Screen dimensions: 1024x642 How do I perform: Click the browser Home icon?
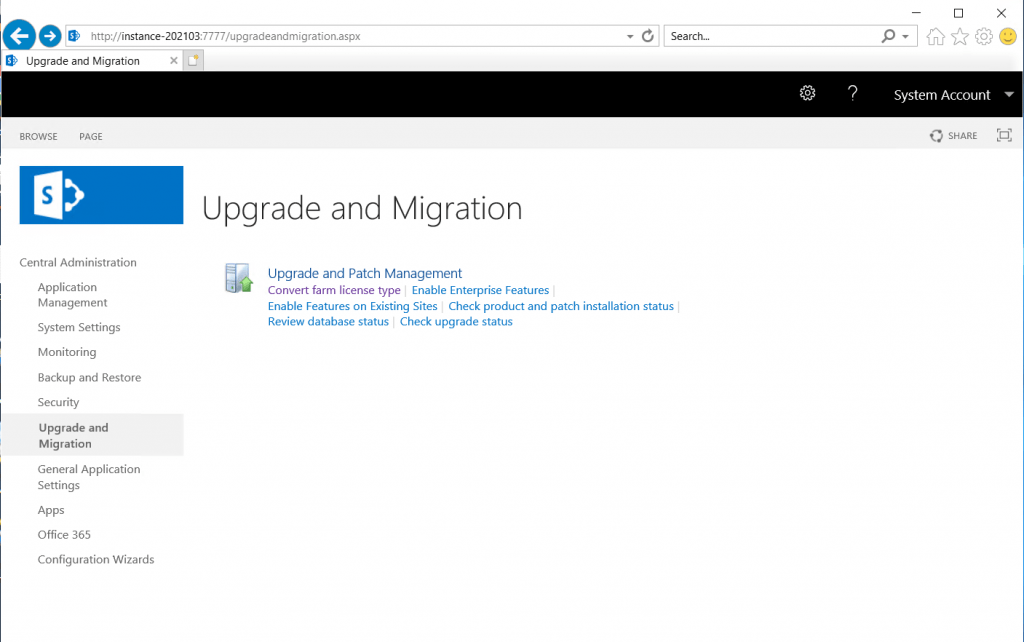click(x=935, y=36)
